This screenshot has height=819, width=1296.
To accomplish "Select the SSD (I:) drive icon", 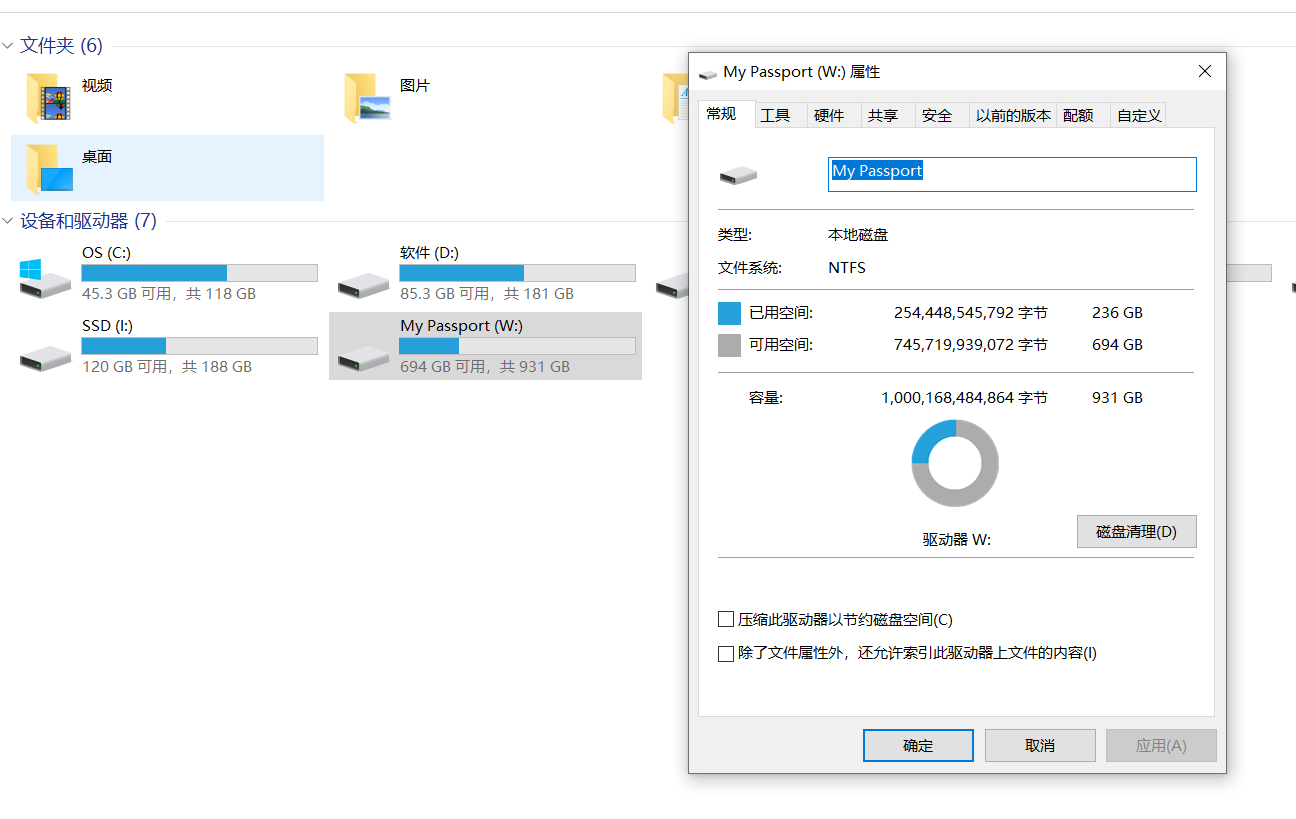I will 45,357.
